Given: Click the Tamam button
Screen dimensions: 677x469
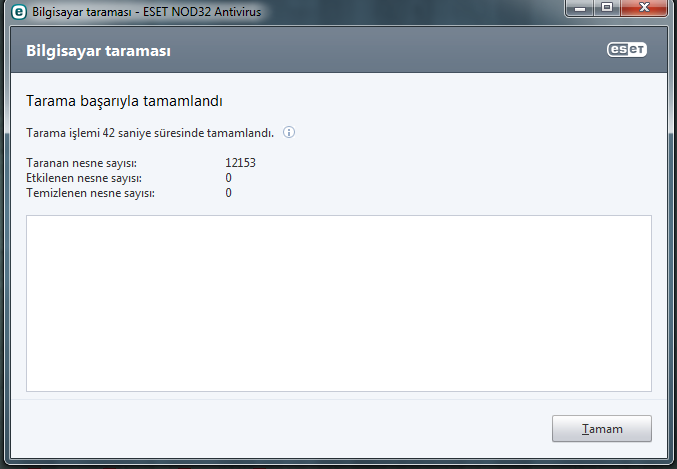Looking at the screenshot, I should (x=601, y=428).
